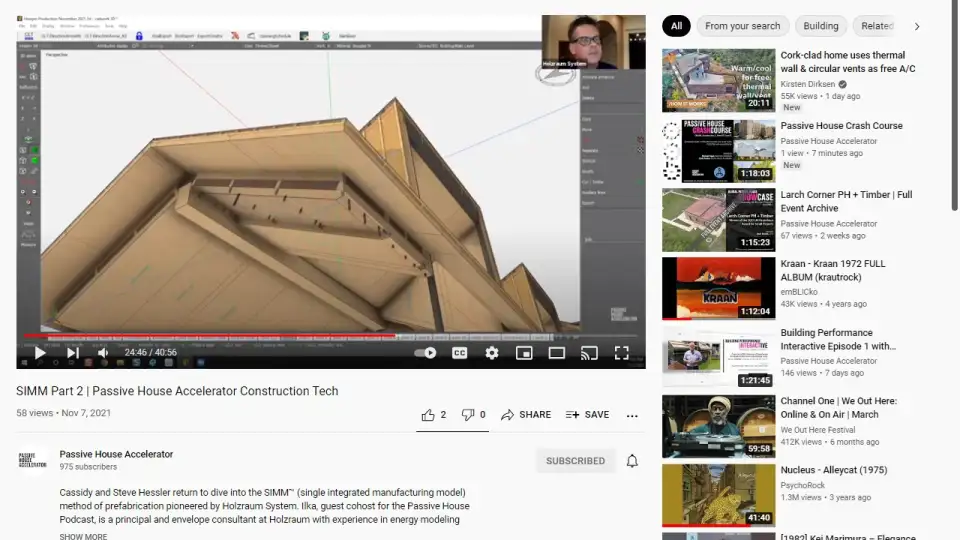This screenshot has width=960, height=540.
Task: Open the Passive House Accelerator channel name link
Action: [x=116, y=454]
